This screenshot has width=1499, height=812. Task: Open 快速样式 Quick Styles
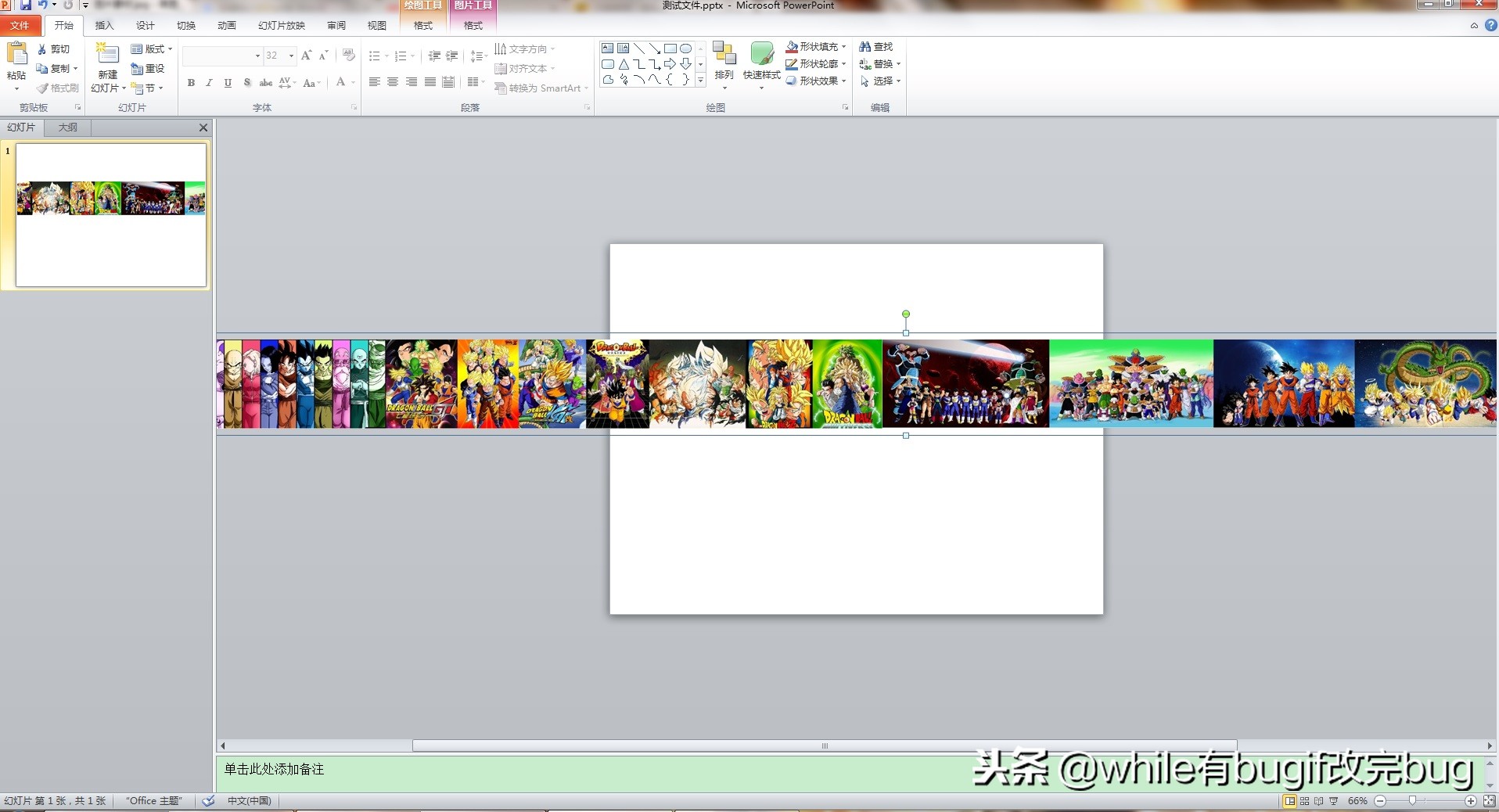click(761, 65)
